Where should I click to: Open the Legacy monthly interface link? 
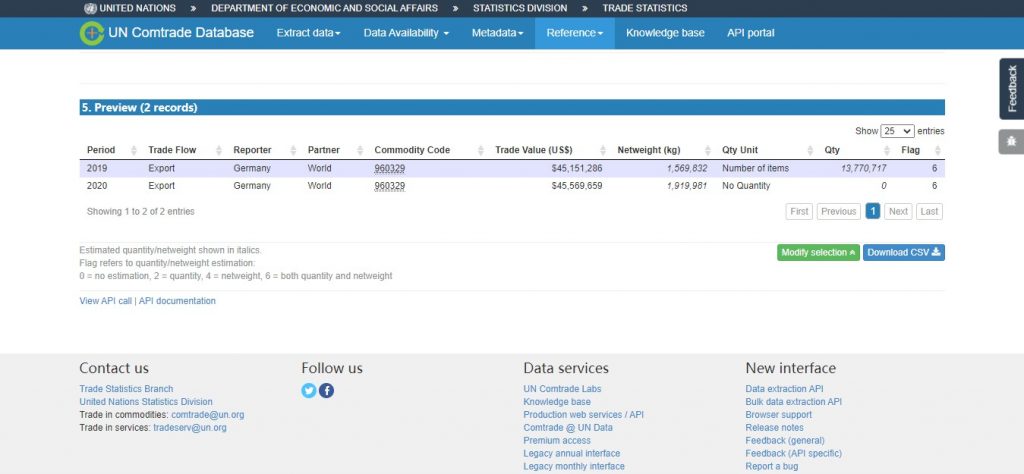click(x=574, y=467)
